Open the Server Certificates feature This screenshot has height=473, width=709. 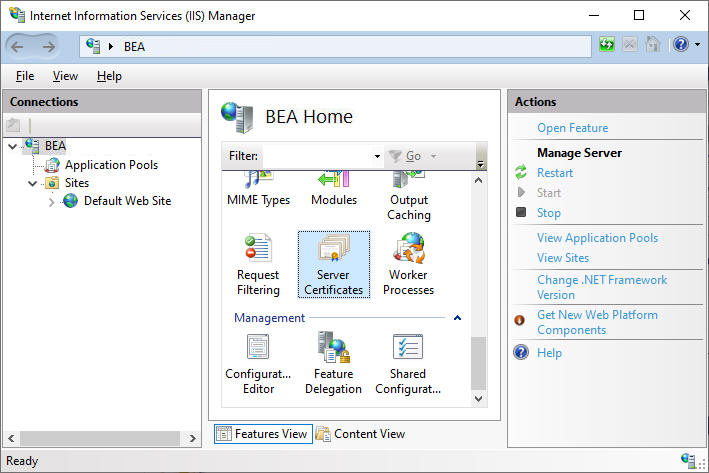click(334, 265)
